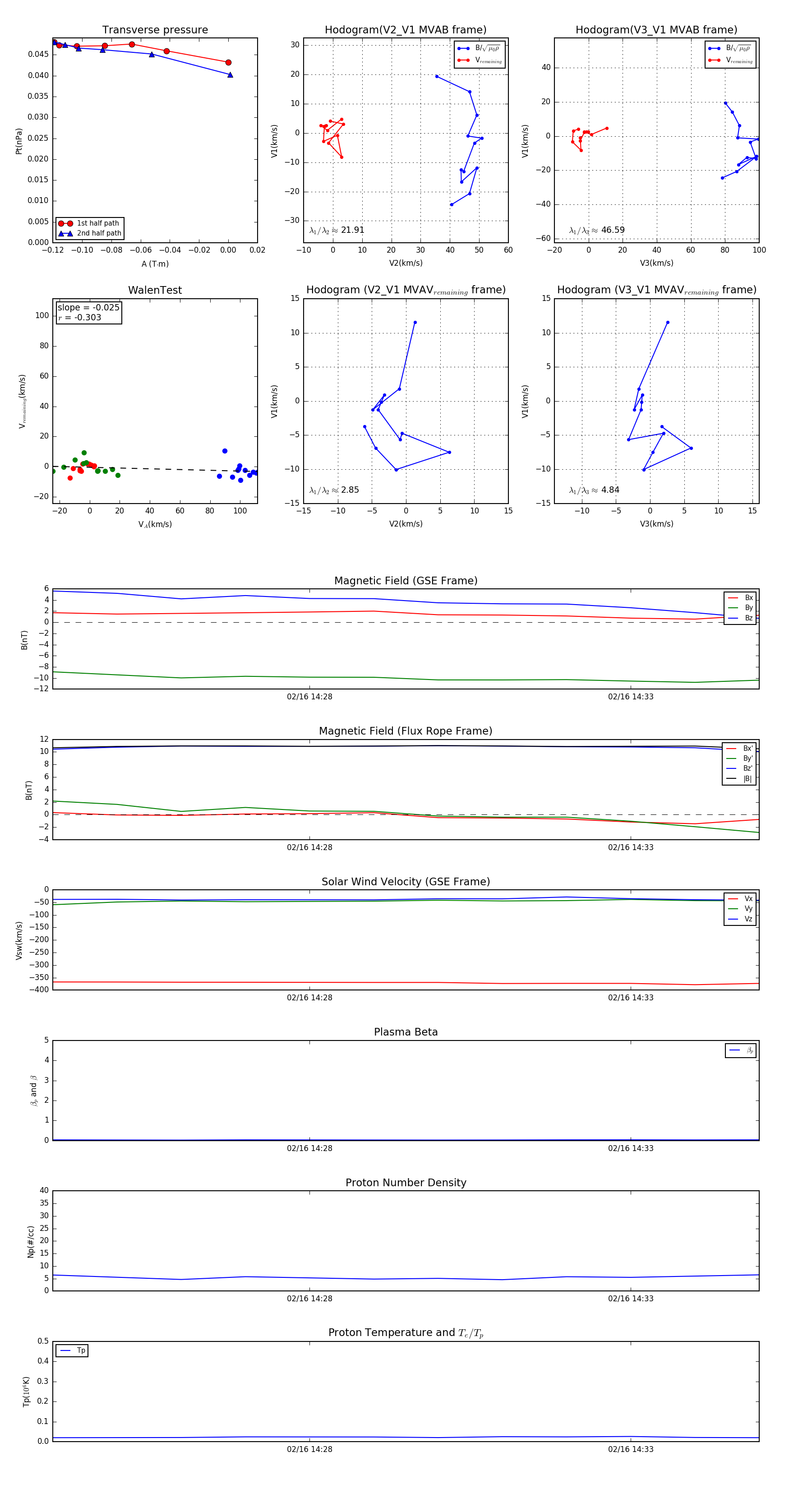Click the eigenvalue ratio text '4.84'

tap(610, 490)
